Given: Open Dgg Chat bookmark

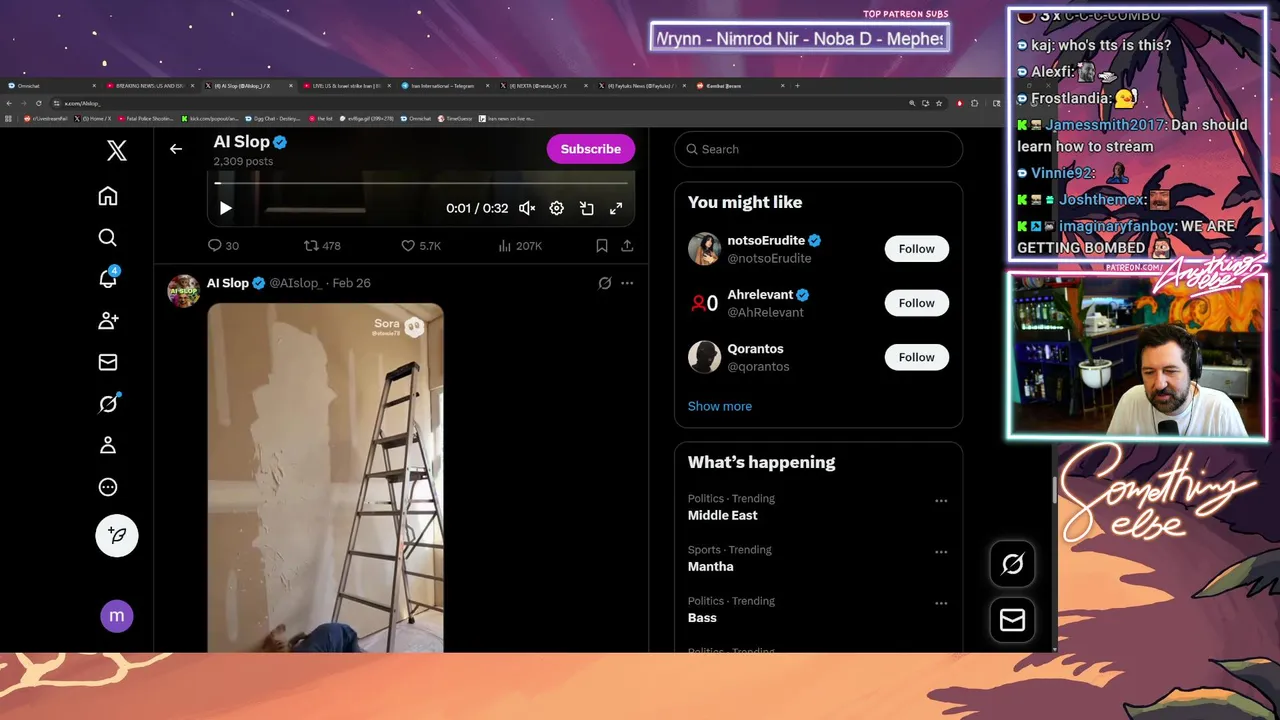Looking at the screenshot, I should 271,118.
